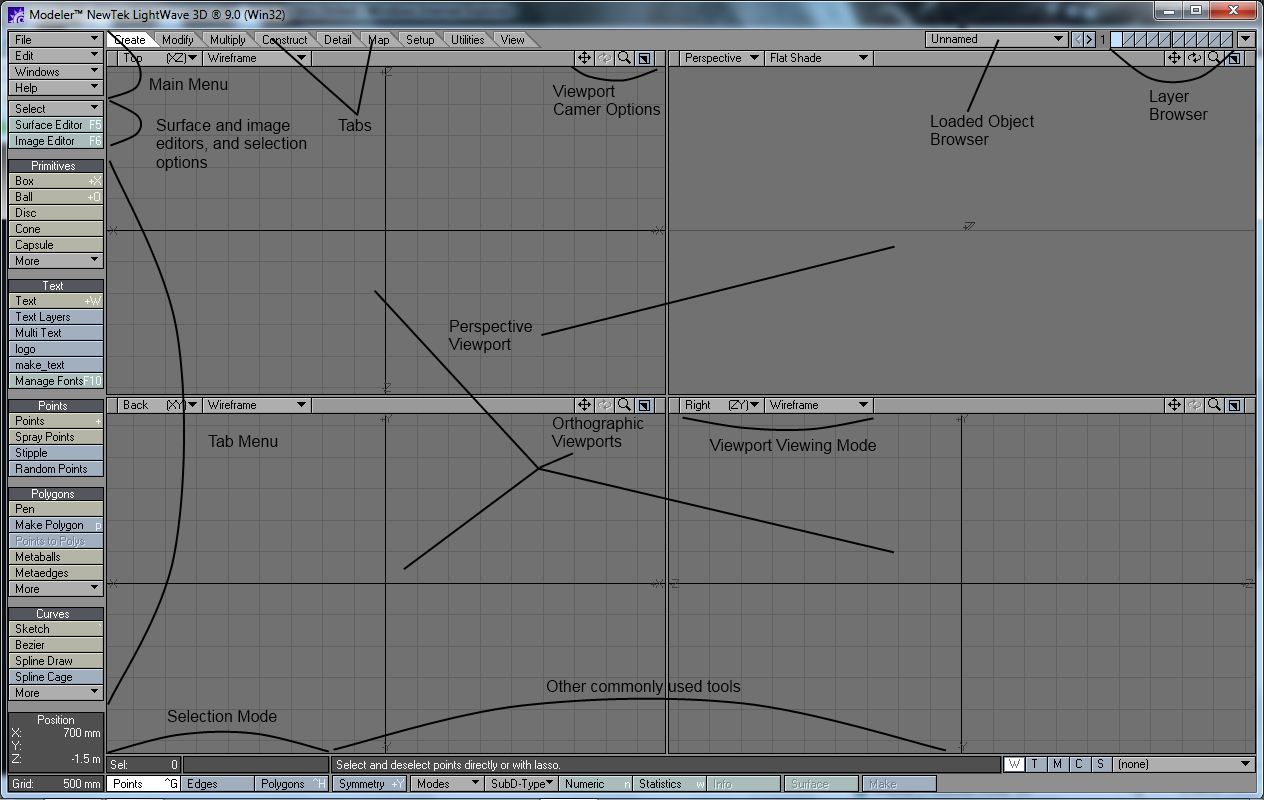The width and height of the screenshot is (1264, 800).
Task: Click the pan icon in the Back viewport
Action: pyautogui.click(x=584, y=405)
